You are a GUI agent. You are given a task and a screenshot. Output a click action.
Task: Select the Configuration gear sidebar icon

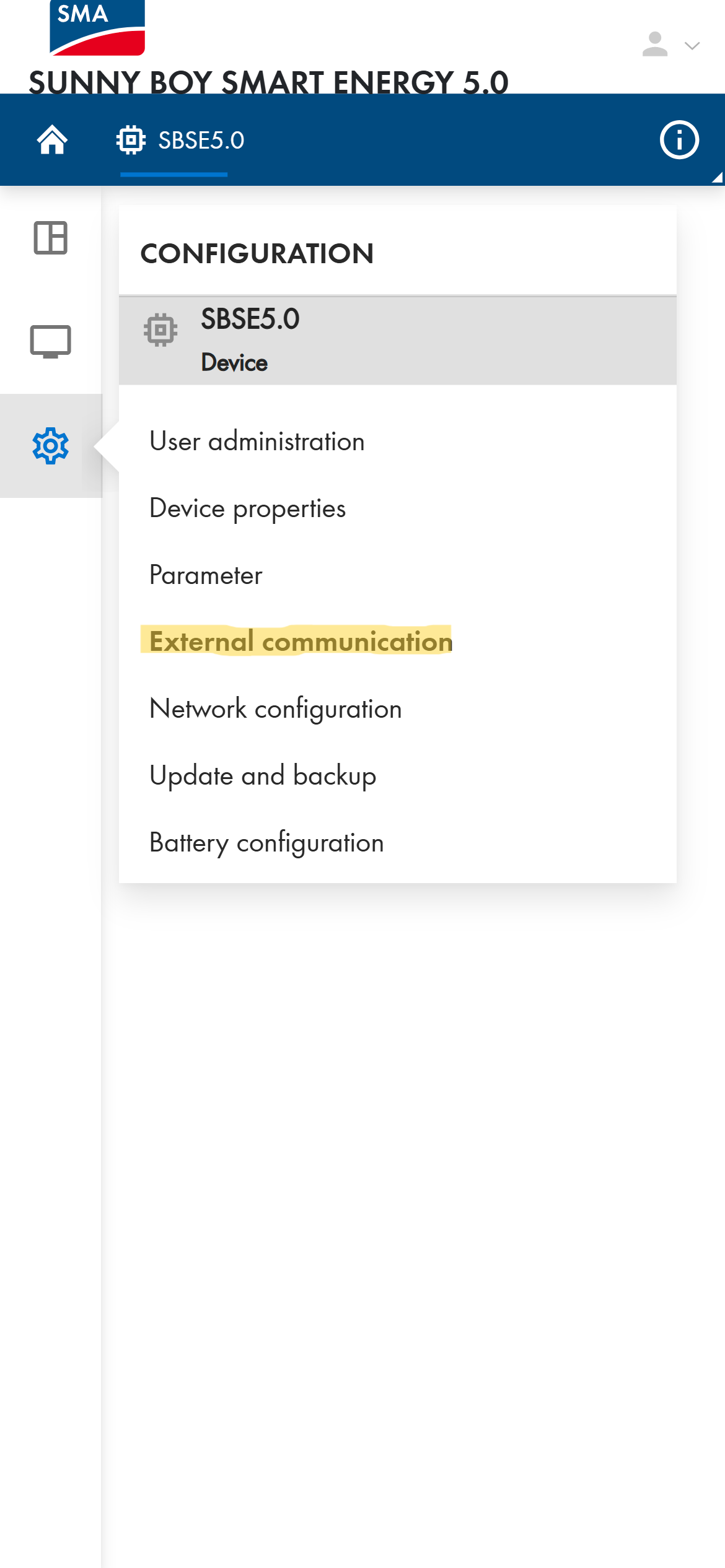[x=51, y=446]
